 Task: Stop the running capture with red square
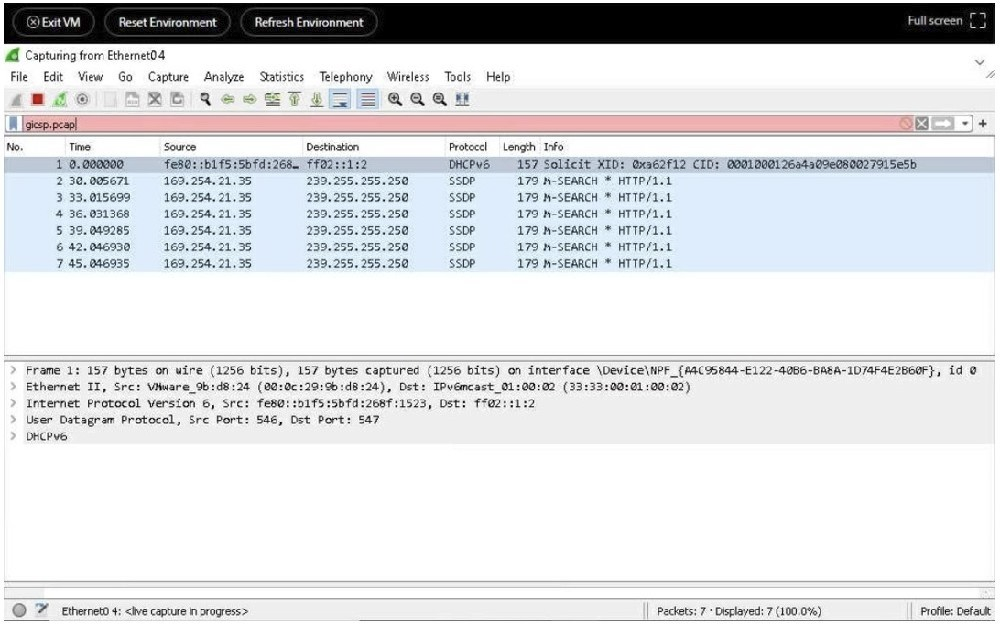tap(38, 99)
